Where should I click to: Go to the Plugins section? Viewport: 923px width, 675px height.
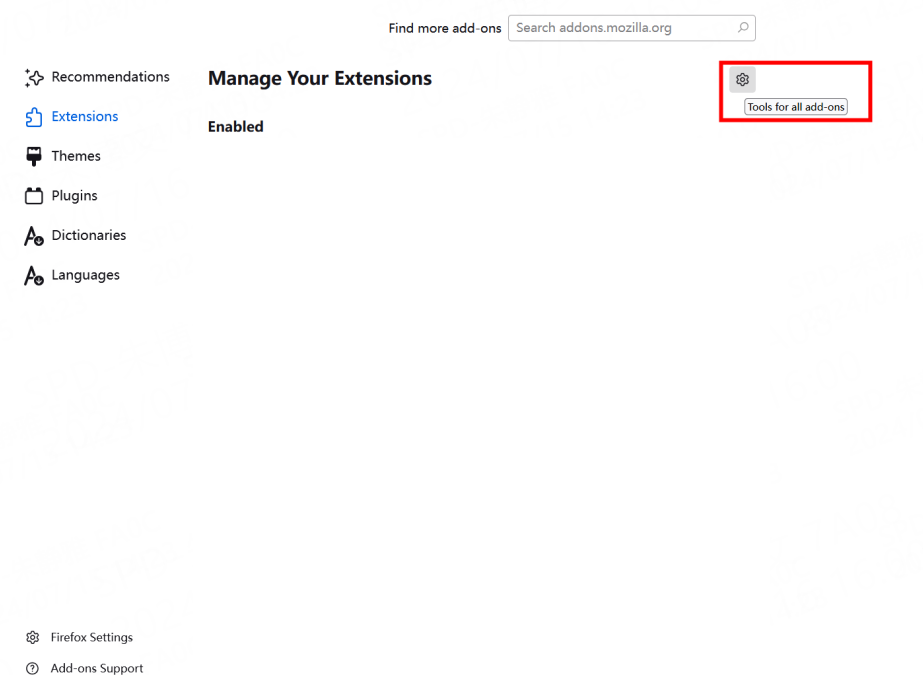pos(74,196)
